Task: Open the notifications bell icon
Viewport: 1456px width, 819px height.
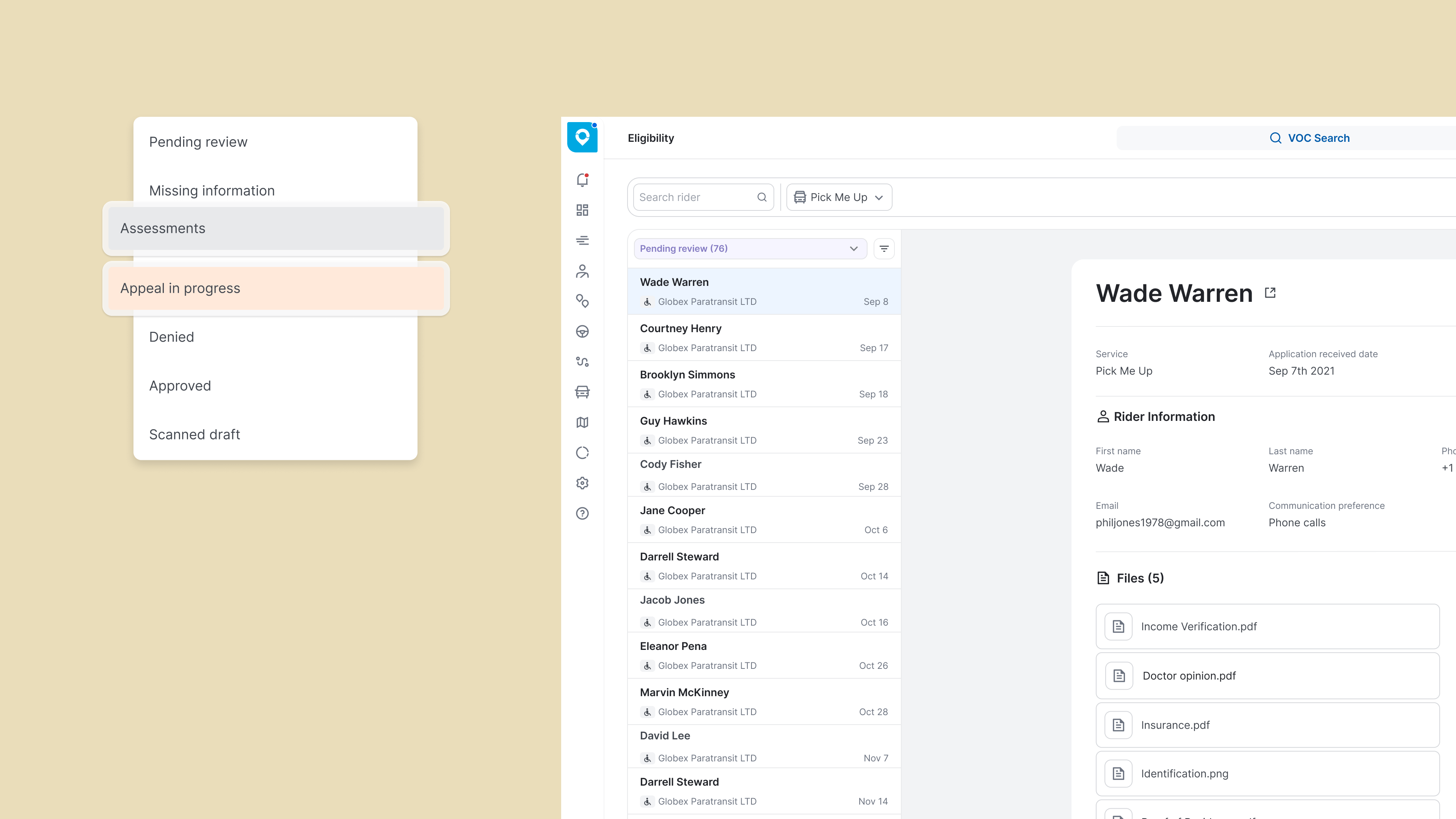Action: (x=582, y=180)
